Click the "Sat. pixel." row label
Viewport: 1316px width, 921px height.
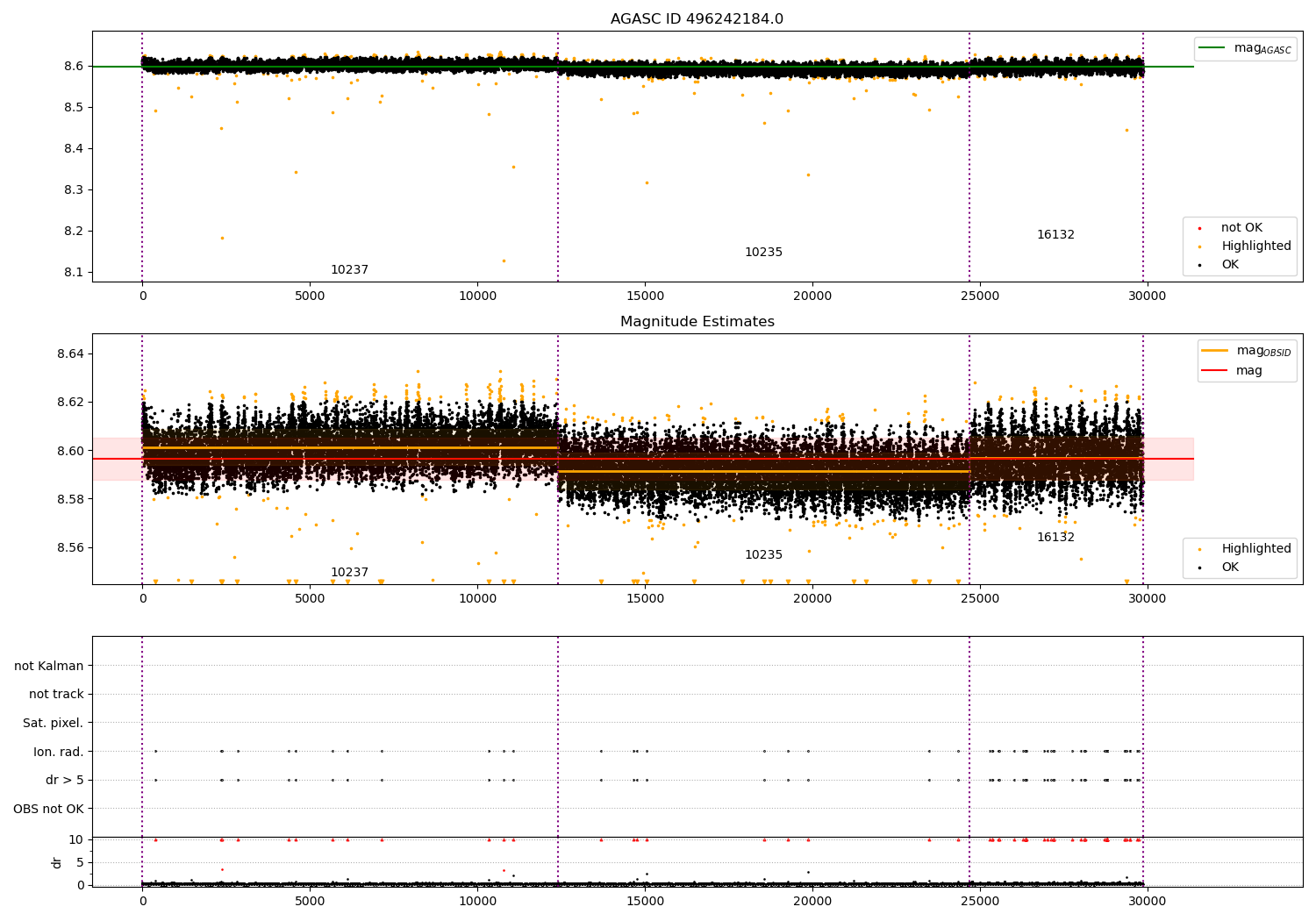point(54,724)
